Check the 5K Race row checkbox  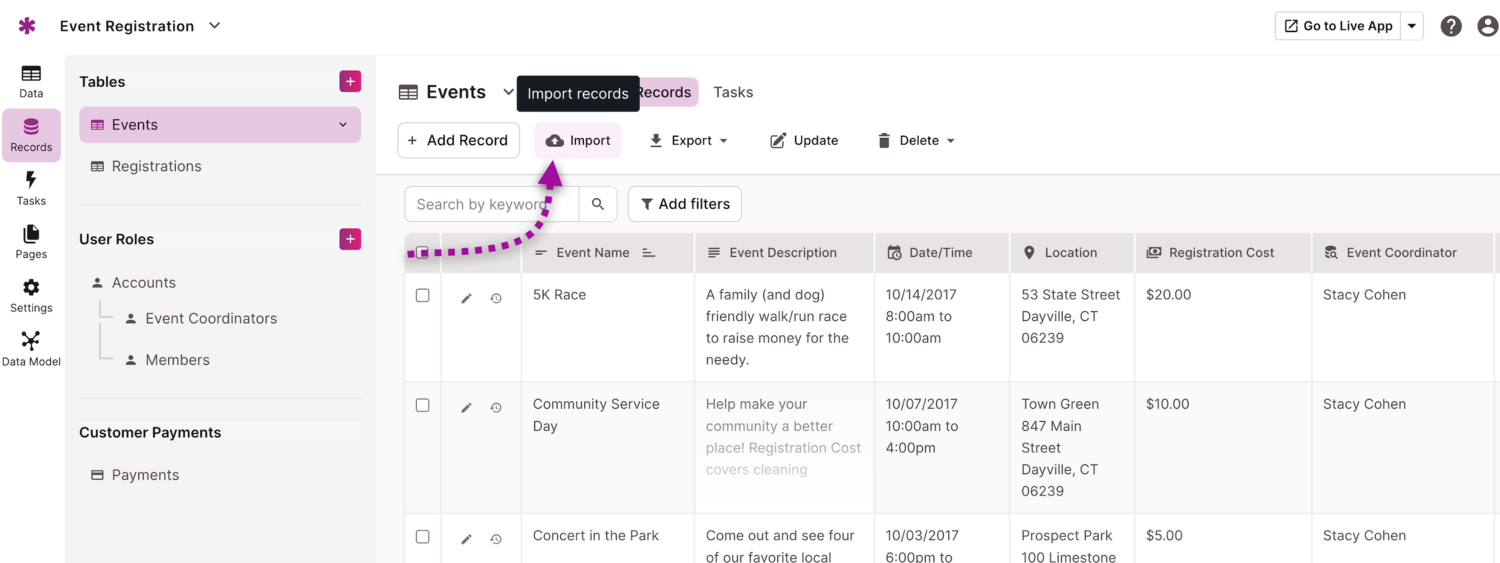pos(423,296)
